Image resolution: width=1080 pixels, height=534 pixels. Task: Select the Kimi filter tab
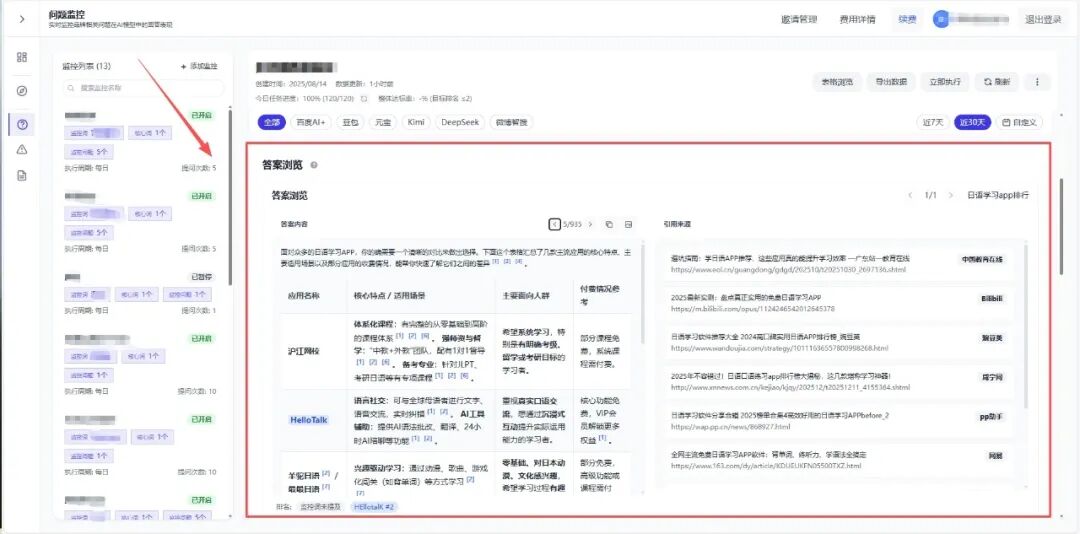point(415,122)
